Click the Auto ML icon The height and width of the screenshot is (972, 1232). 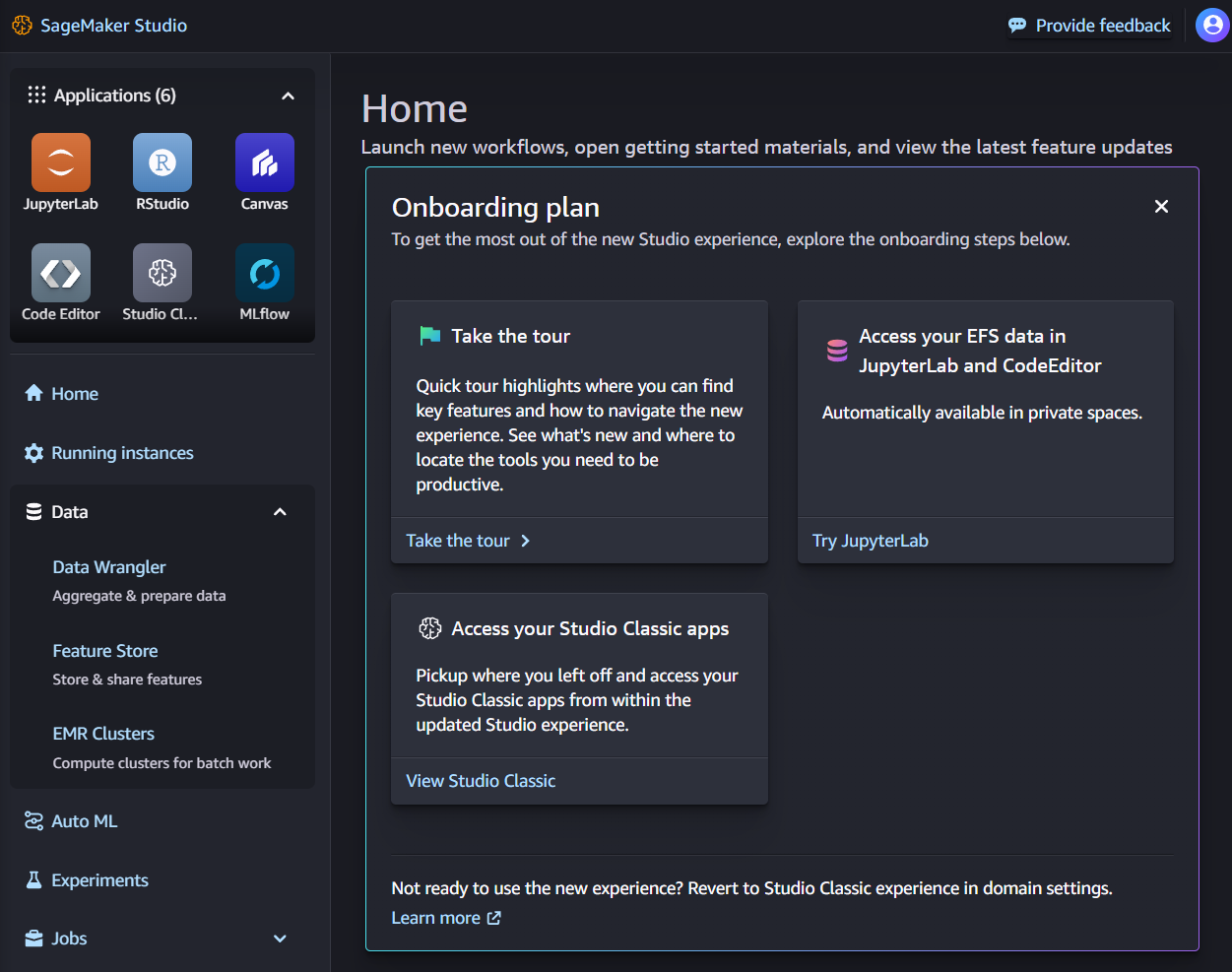tap(33, 821)
